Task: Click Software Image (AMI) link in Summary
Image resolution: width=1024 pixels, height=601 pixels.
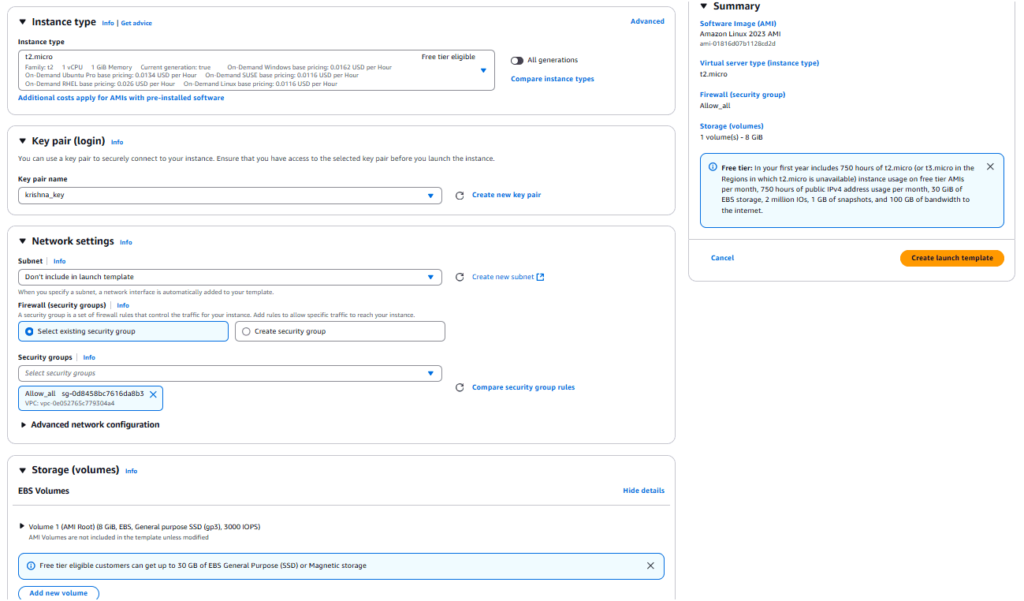Action: pyautogui.click(x=738, y=24)
